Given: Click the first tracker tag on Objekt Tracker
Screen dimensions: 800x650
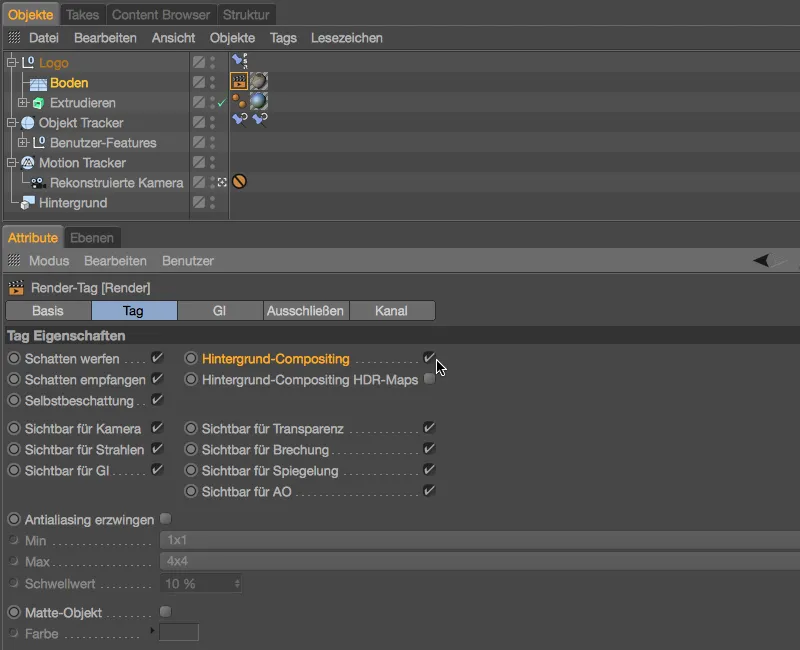Looking at the screenshot, I should [x=239, y=120].
